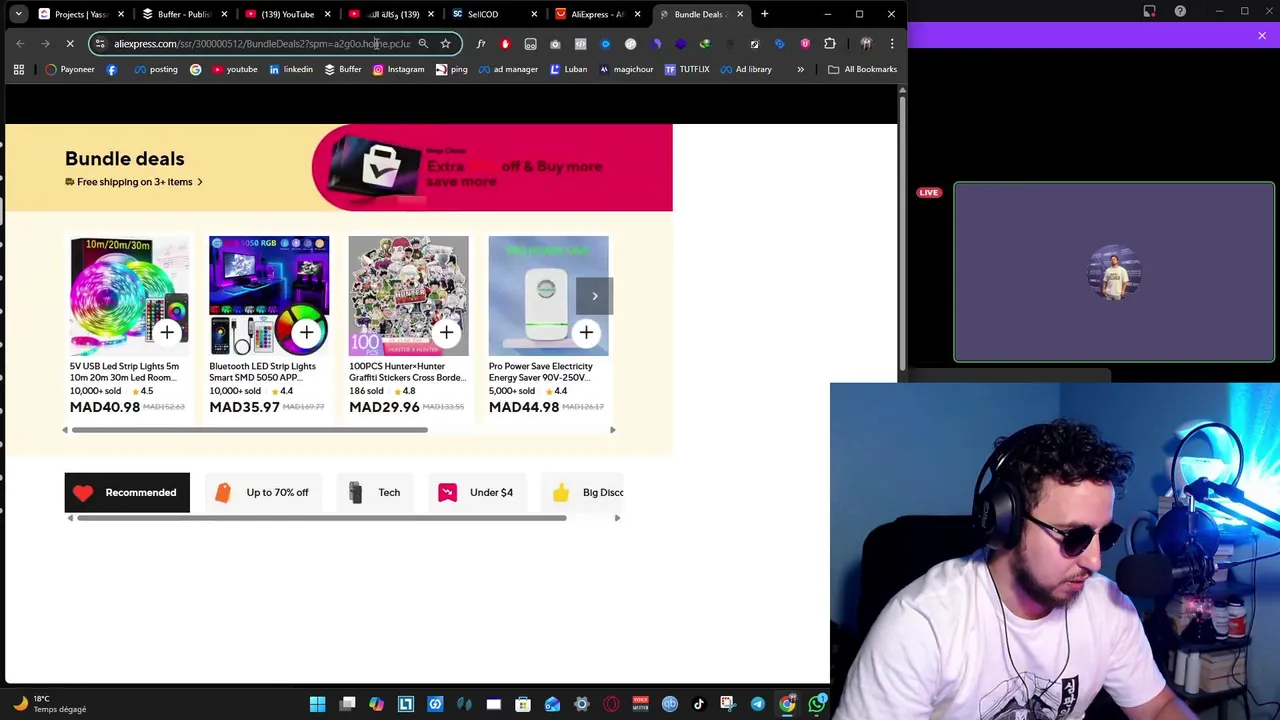Expand the hidden bookmarks chevron
1280x720 pixels.
[x=800, y=69]
